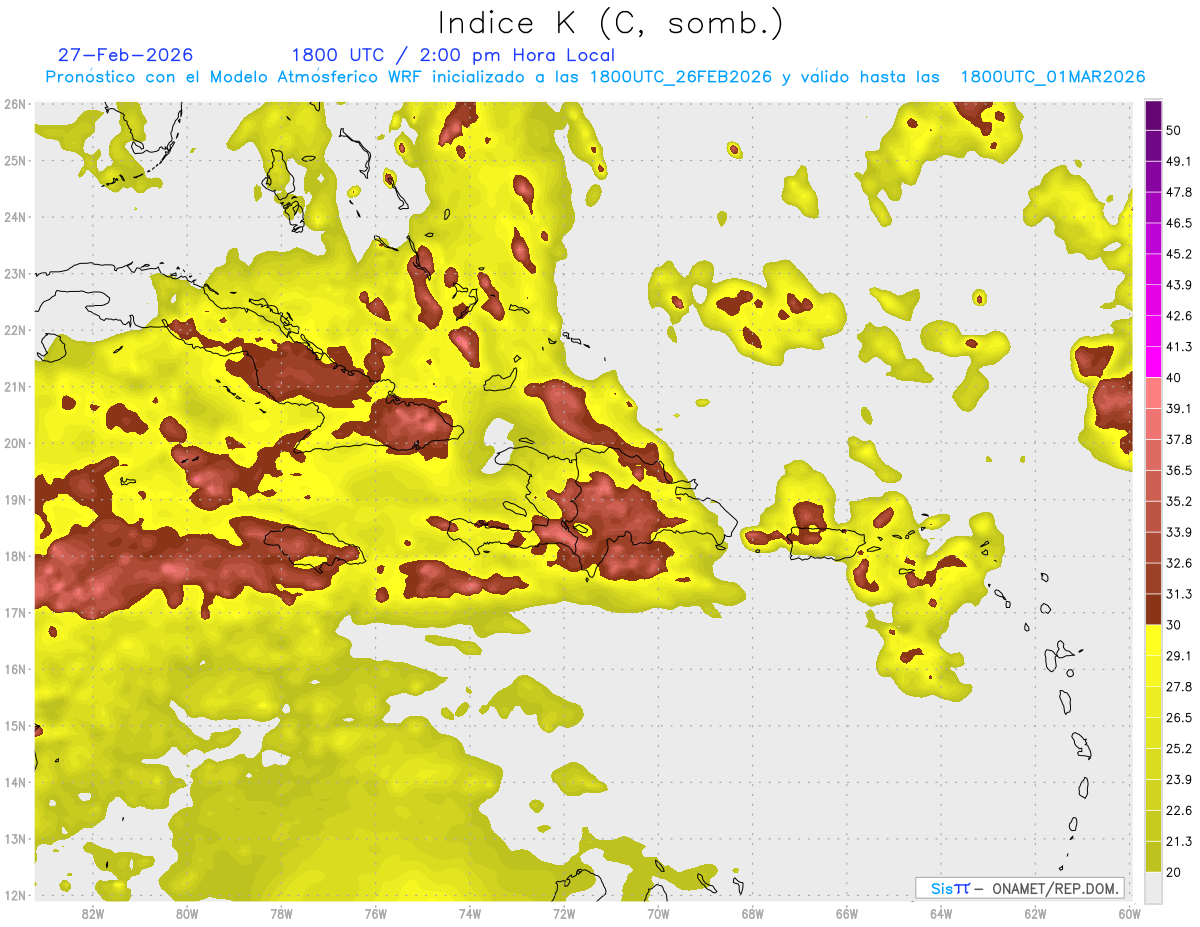This screenshot has width=1200, height=927.
Task: Click the '46.5' color scale label
Action: [x=1179, y=223]
